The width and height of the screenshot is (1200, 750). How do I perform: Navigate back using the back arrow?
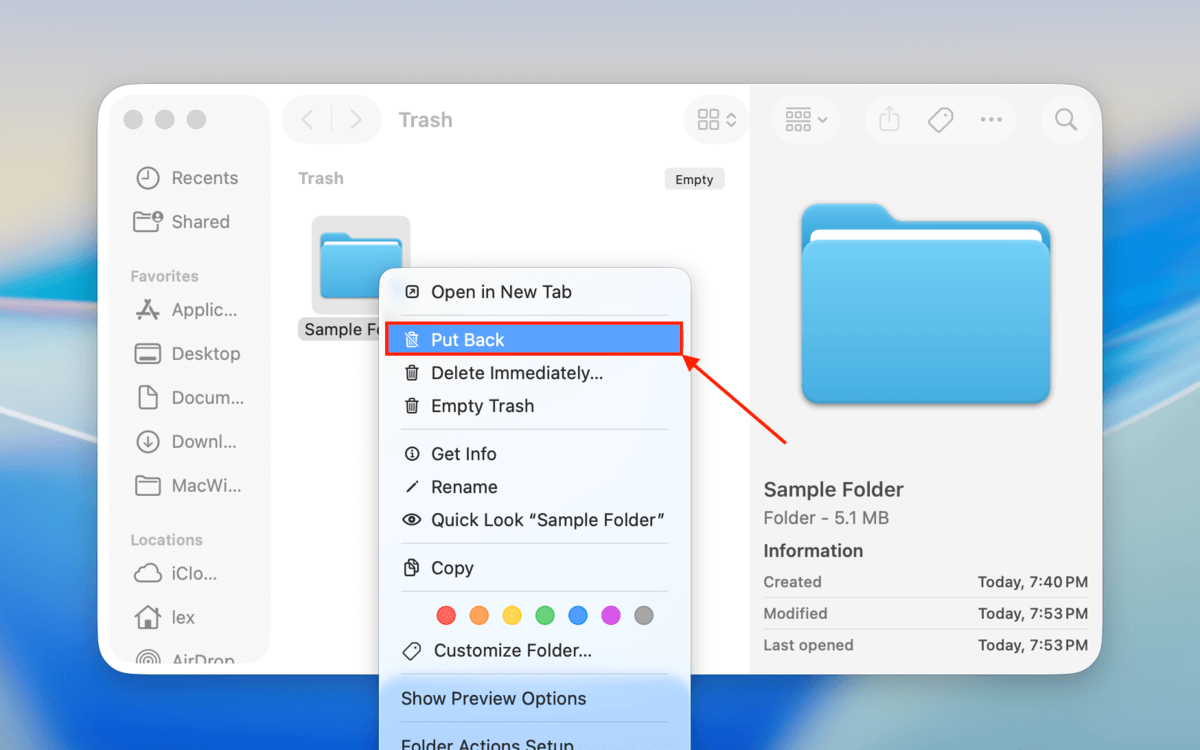coord(306,119)
